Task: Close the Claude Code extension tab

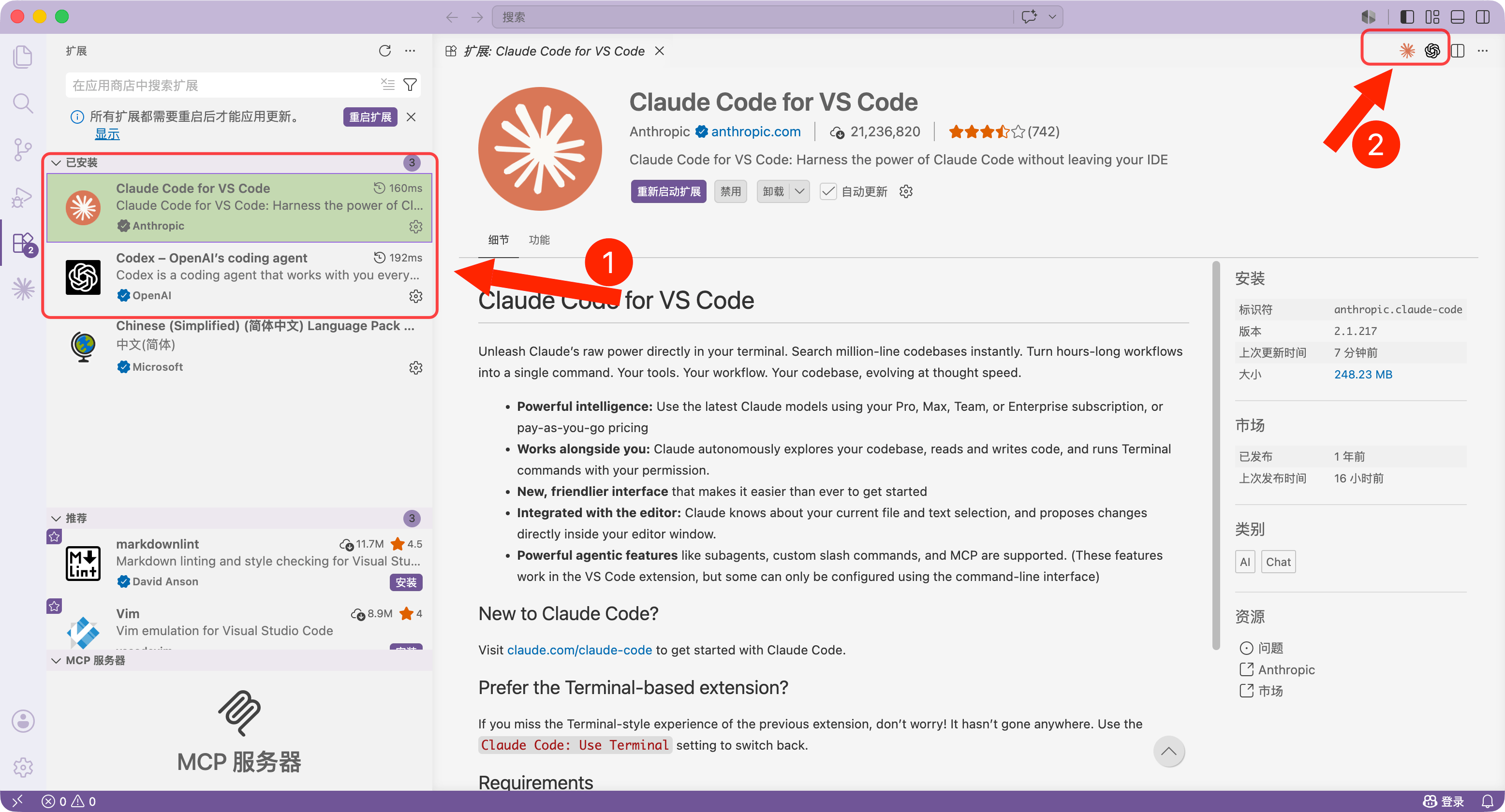Action: (x=660, y=51)
